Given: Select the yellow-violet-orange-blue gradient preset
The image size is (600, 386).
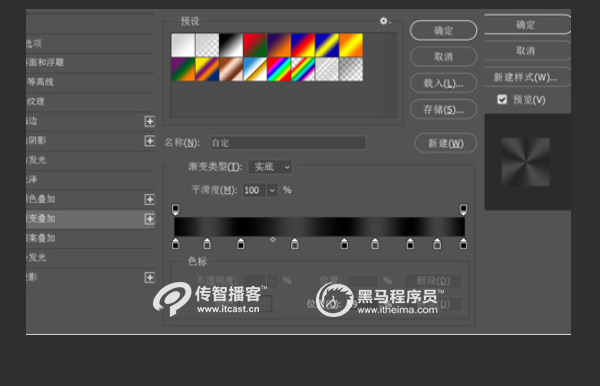Looking at the screenshot, I should point(207,69).
